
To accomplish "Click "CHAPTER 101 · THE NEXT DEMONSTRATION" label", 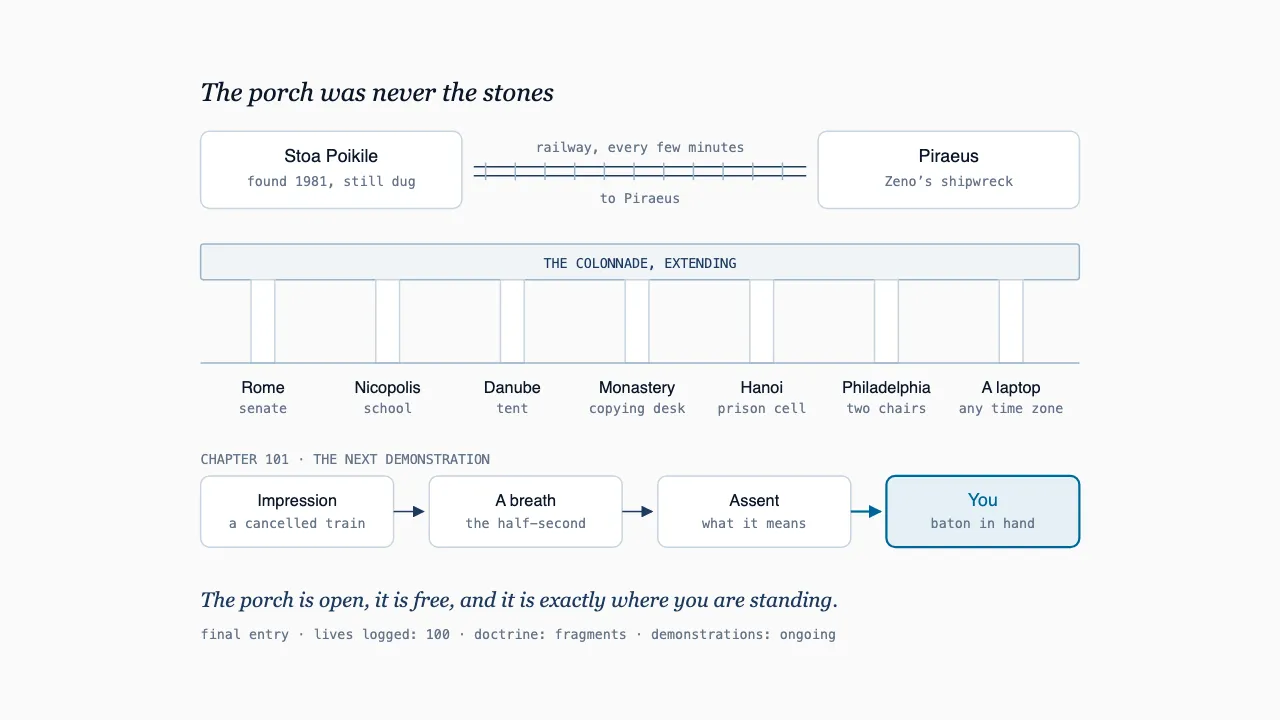I will coord(345,459).
